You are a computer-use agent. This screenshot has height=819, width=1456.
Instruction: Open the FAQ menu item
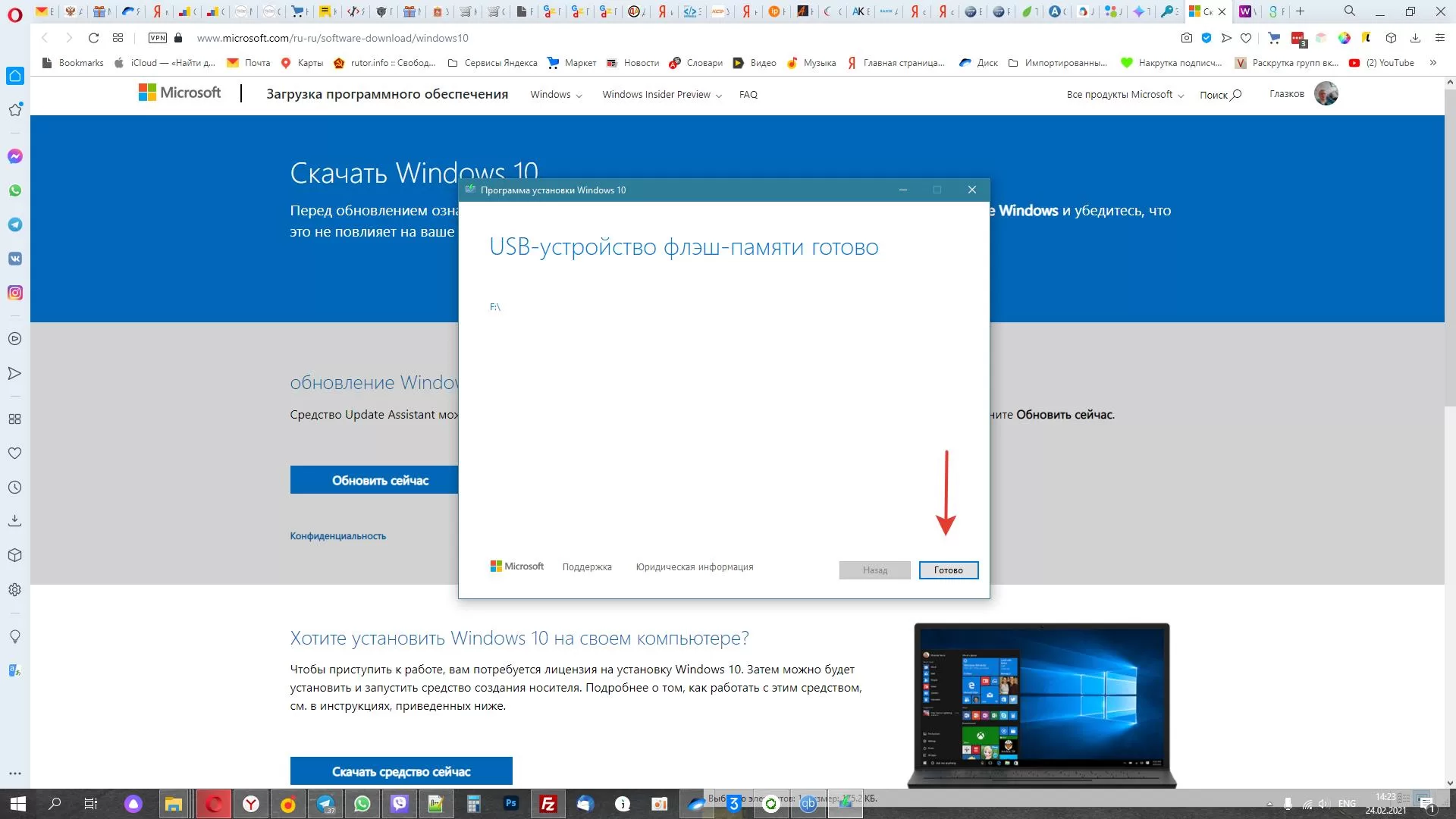[748, 95]
